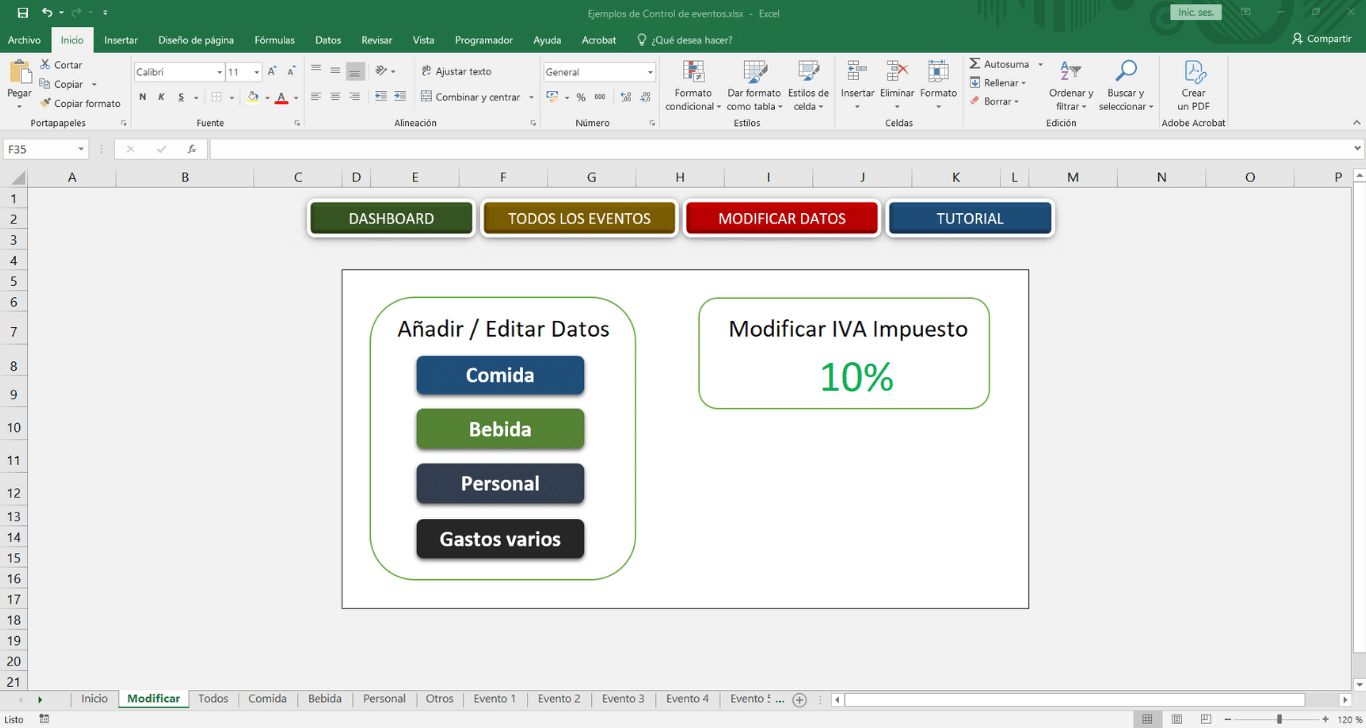Click the increase font size icon
Image resolution: width=1366 pixels, height=728 pixels.
pos(272,72)
